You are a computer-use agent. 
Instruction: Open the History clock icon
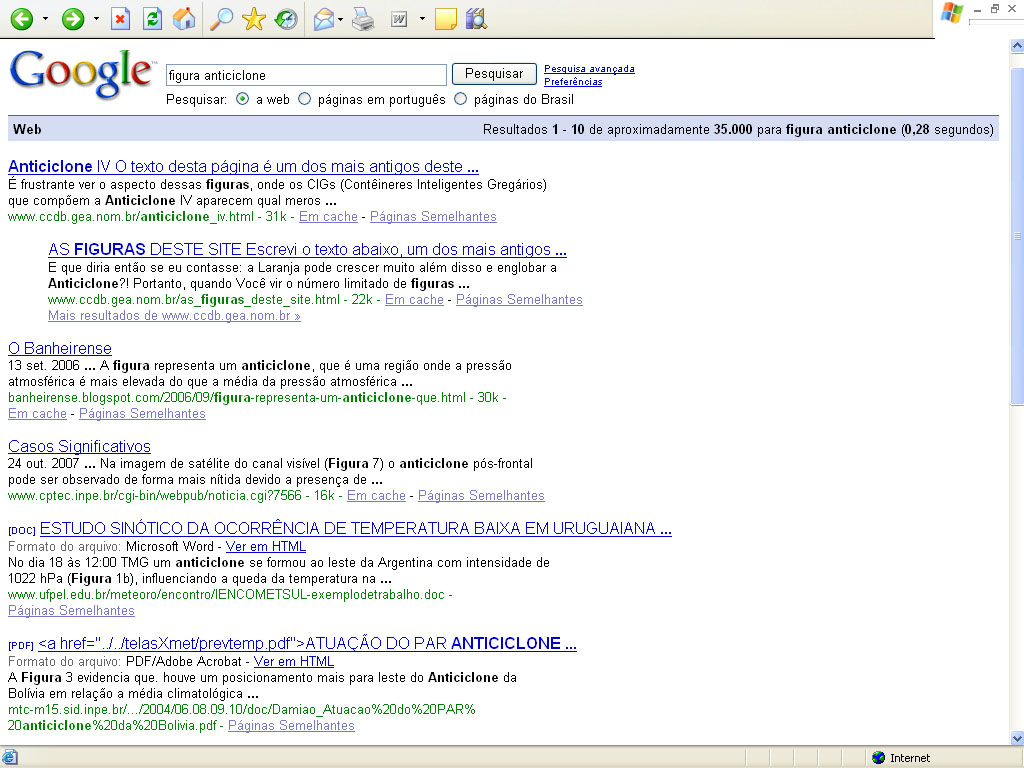287,19
